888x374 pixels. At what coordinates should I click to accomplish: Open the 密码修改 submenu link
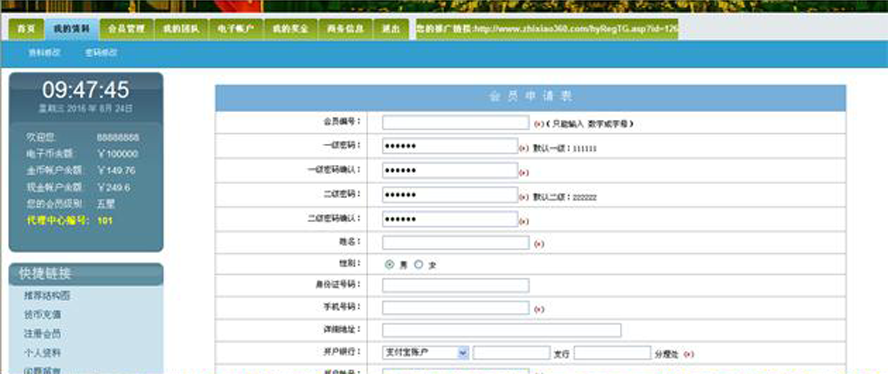[x=101, y=53]
